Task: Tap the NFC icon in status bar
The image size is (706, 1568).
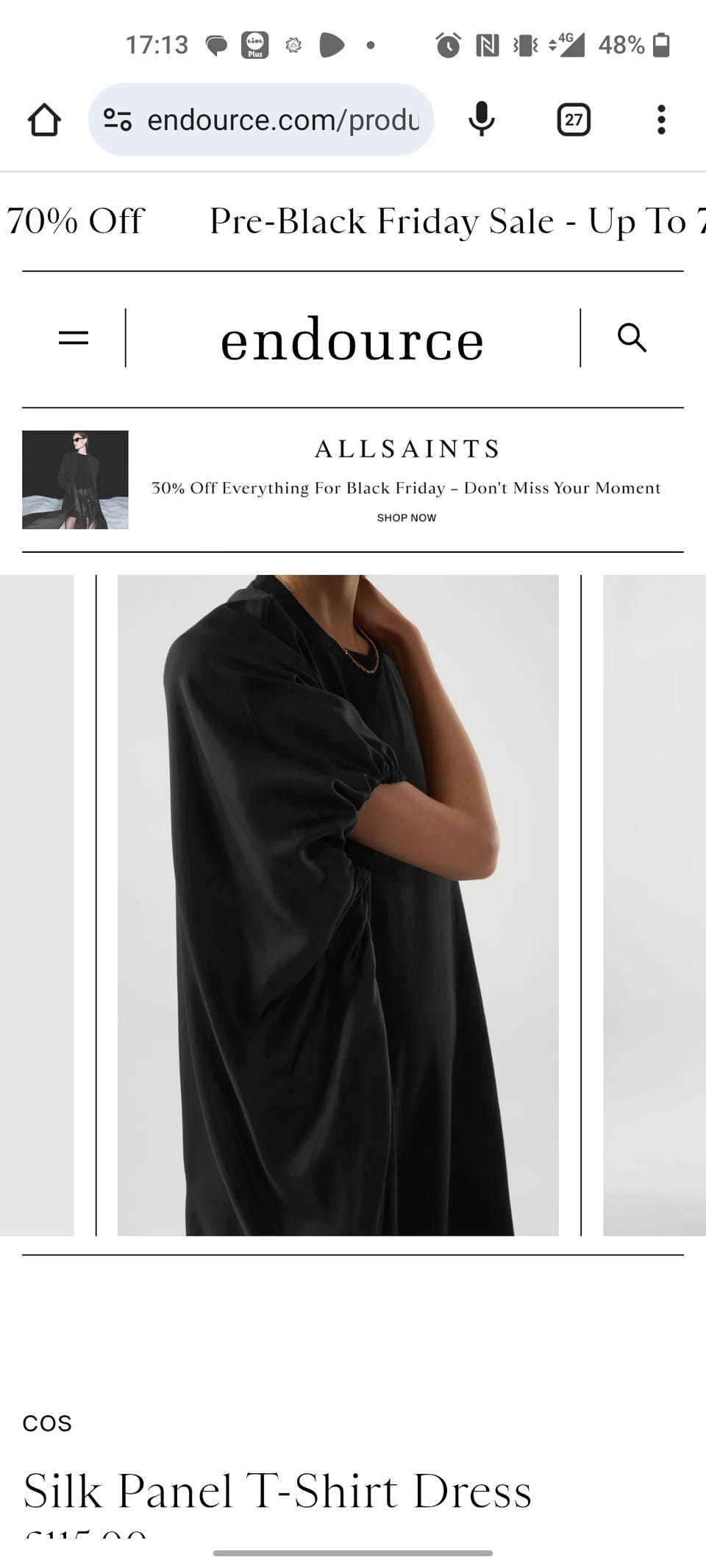Action: point(487,46)
